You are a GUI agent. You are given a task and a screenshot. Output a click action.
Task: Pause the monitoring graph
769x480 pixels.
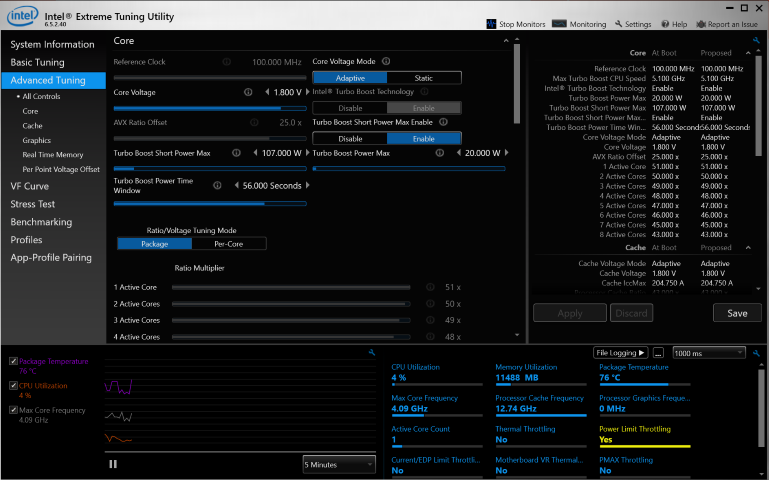[x=113, y=464]
